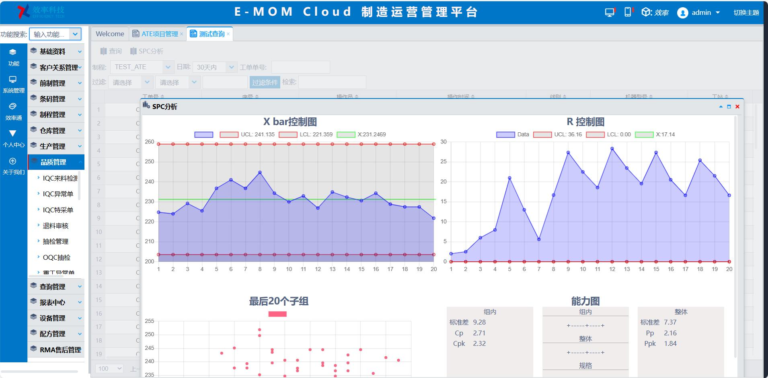Click the mobile phone notification icon
The height and width of the screenshot is (378, 768).
(628, 12)
